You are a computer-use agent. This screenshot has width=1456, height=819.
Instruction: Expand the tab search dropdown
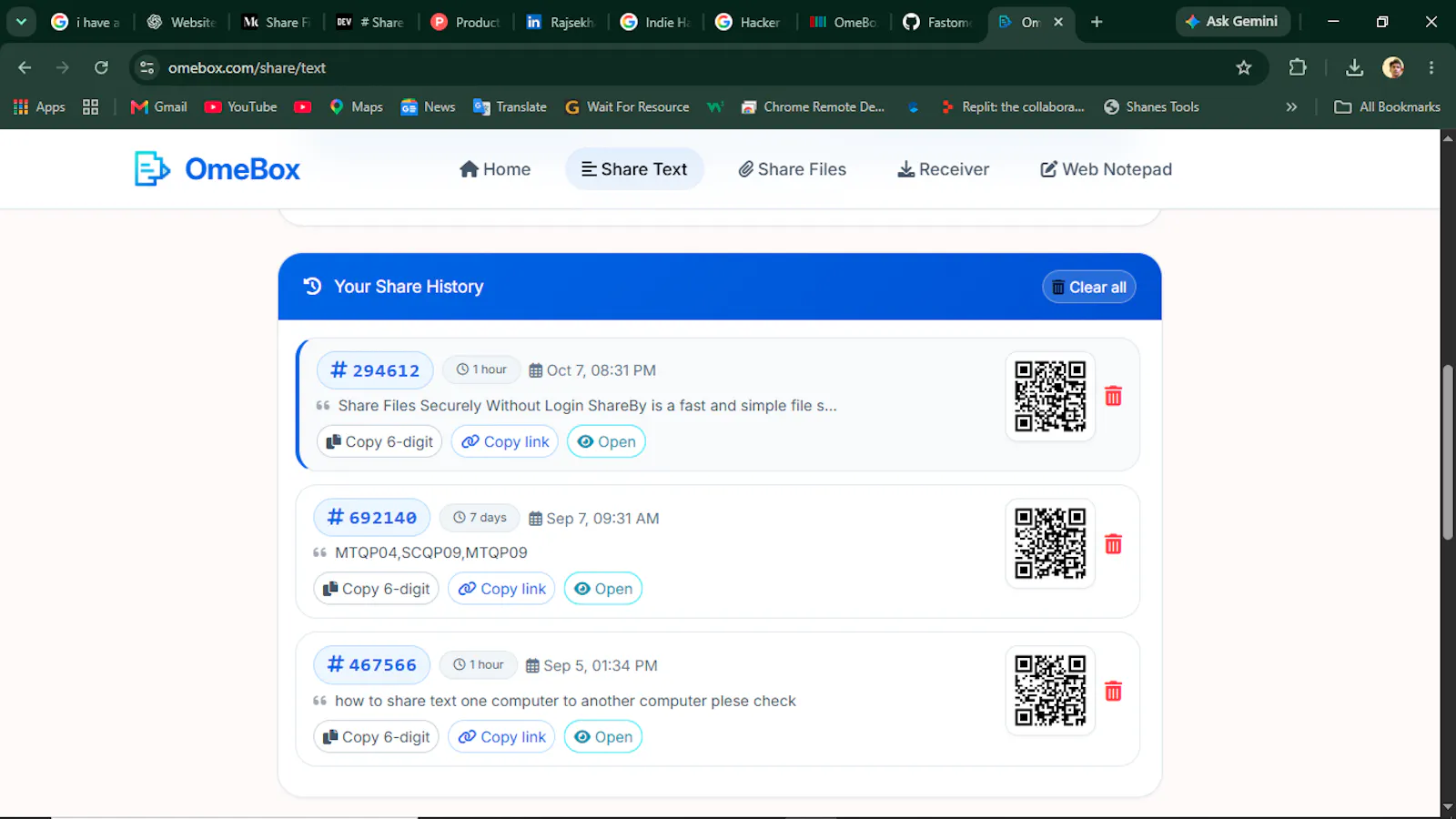(x=21, y=22)
